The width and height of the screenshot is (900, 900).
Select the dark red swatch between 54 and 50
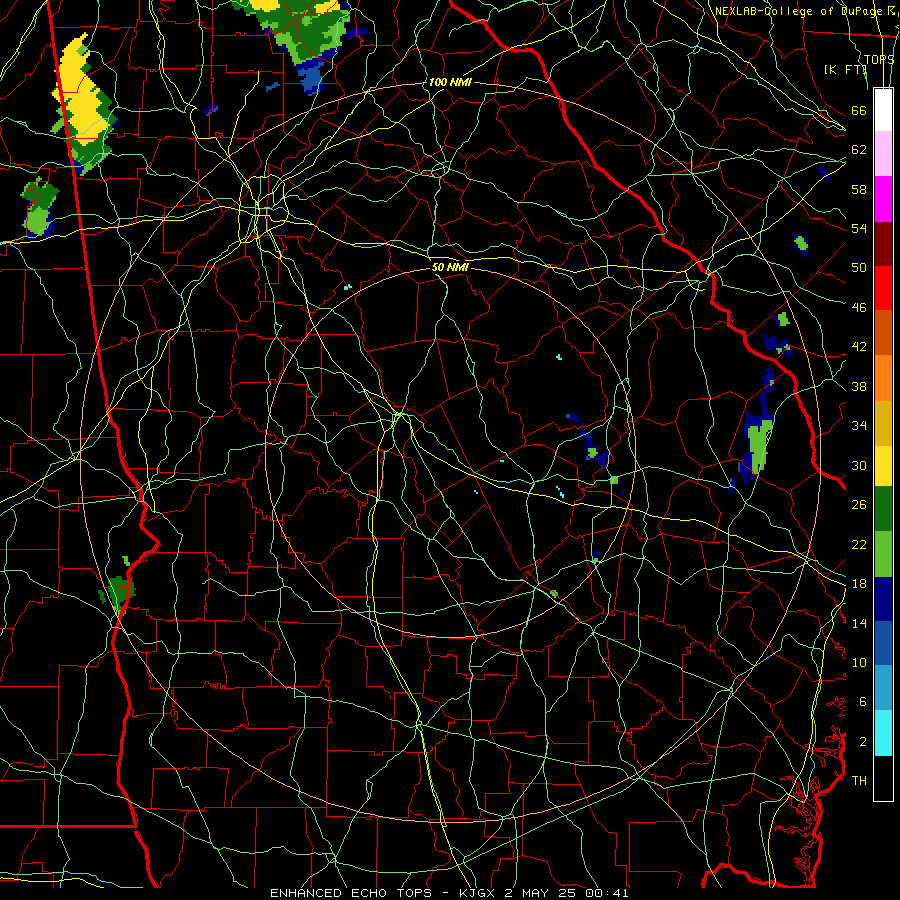[x=883, y=243]
